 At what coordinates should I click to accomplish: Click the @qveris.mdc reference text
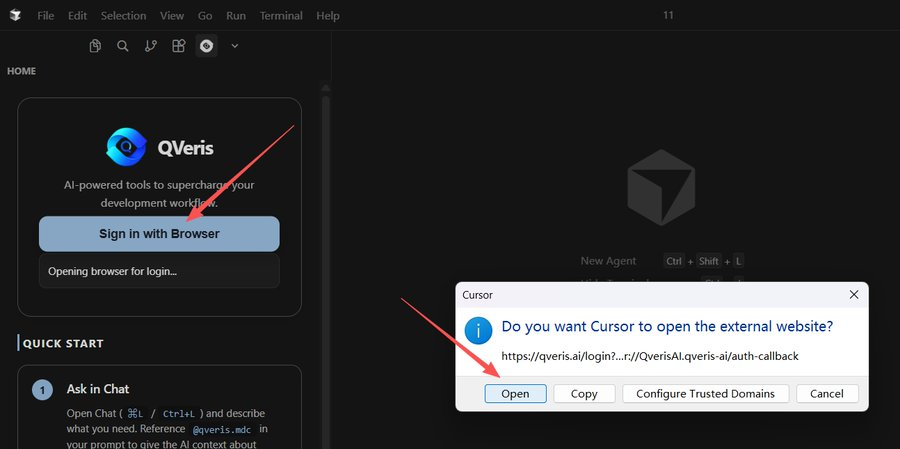coord(222,429)
